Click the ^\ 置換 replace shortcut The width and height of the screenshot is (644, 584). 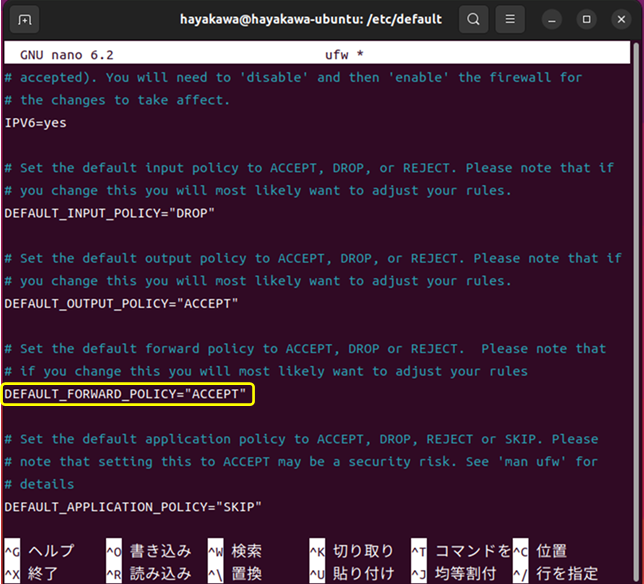coord(235,573)
